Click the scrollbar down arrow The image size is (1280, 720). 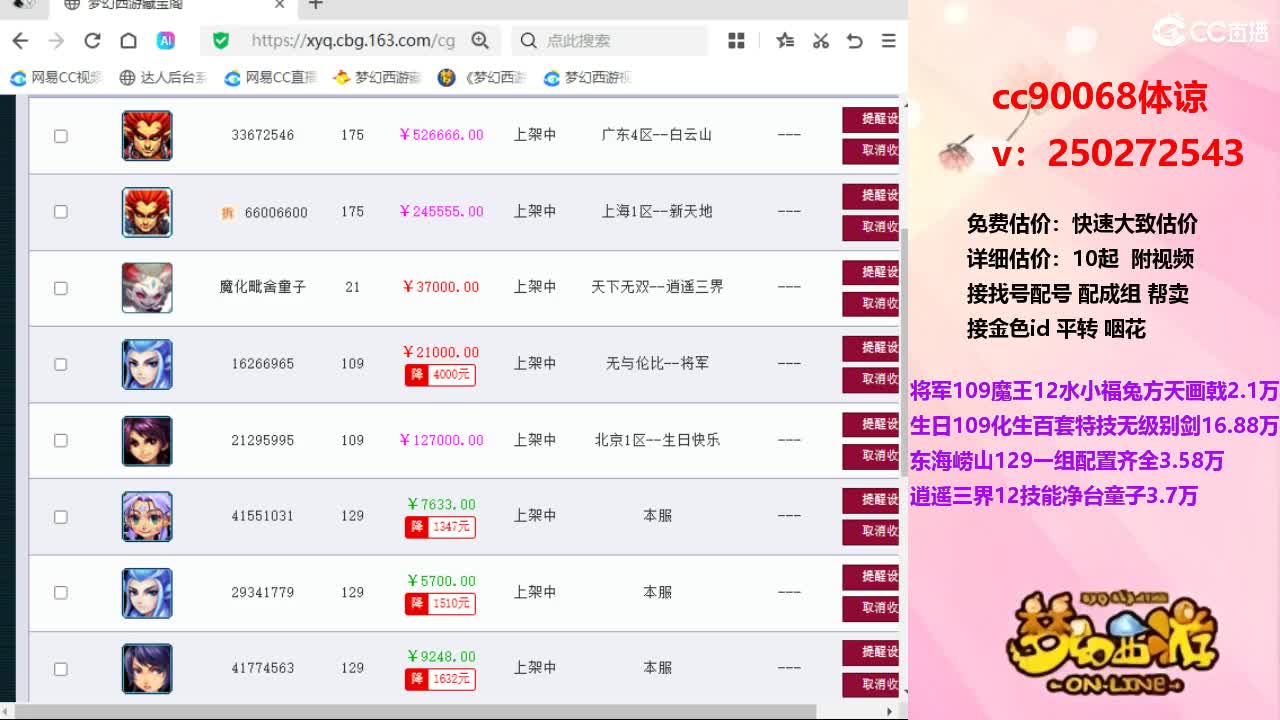pyautogui.click(x=904, y=692)
